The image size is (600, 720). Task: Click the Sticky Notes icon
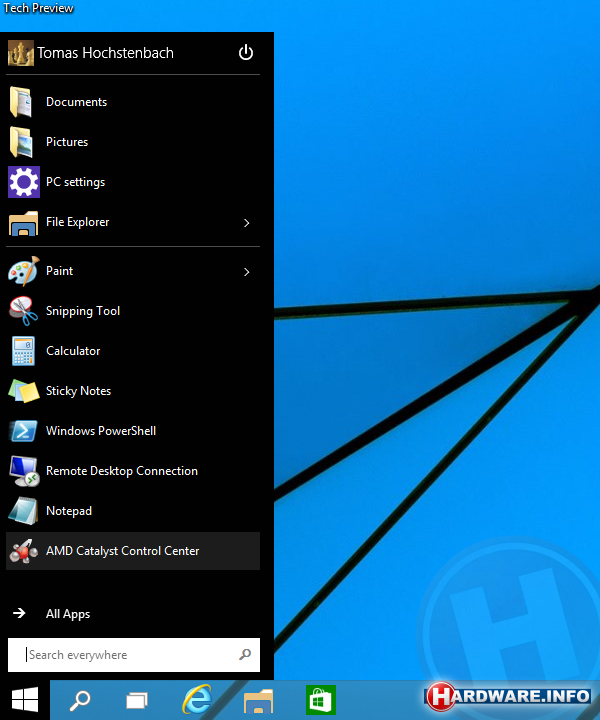click(x=23, y=391)
